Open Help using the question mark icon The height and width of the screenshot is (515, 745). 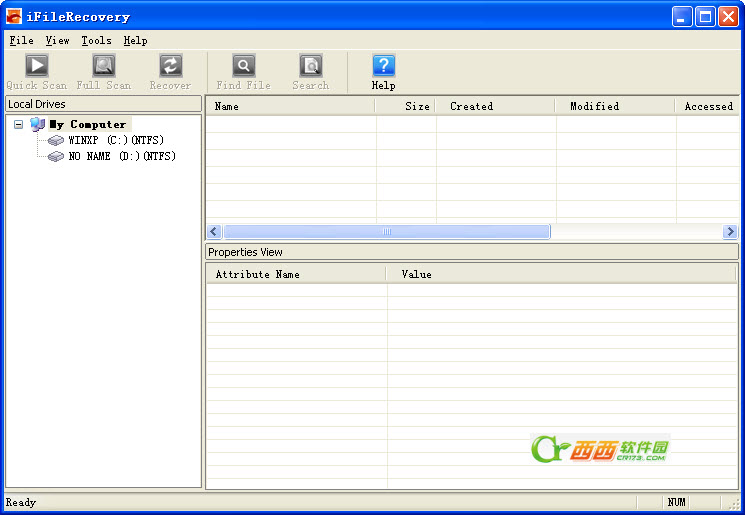(x=384, y=66)
